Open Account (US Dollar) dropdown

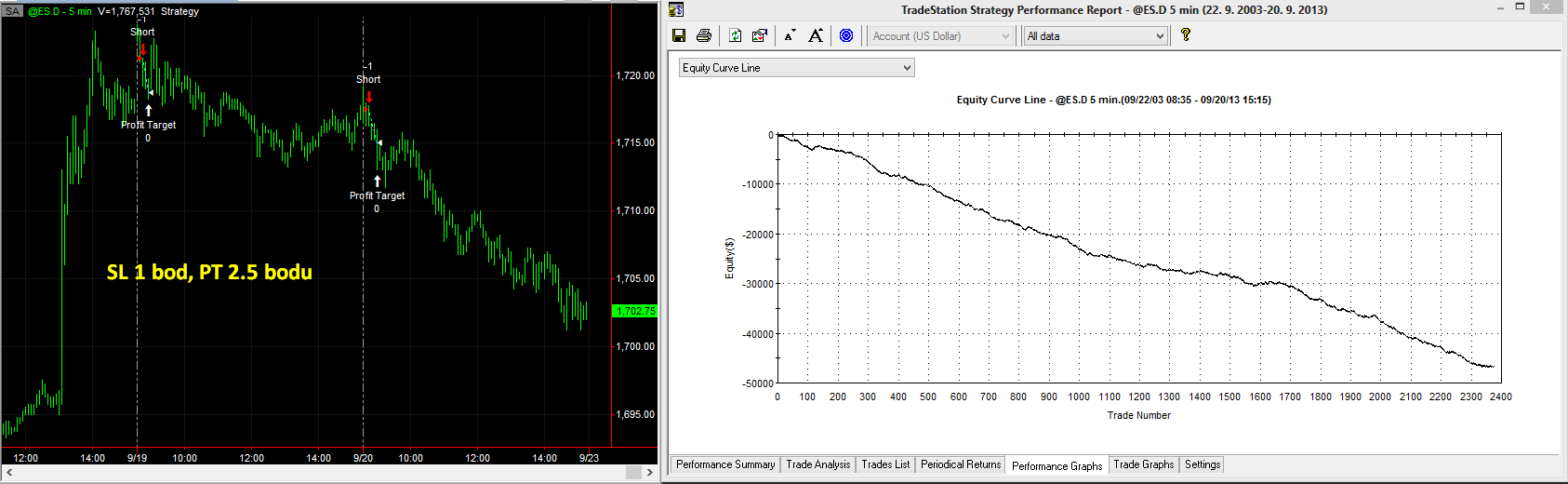pos(941,36)
